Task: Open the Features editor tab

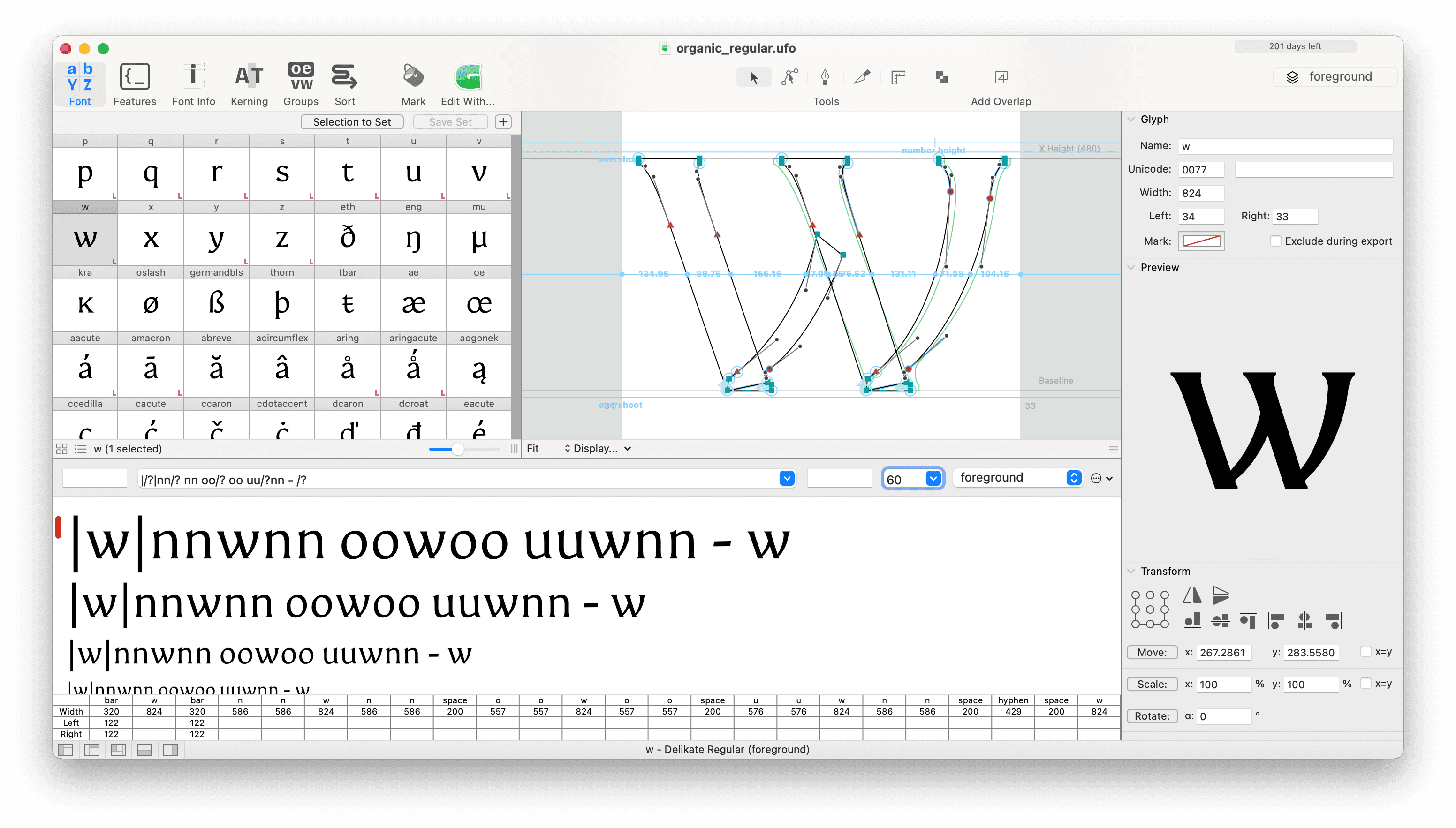Action: tap(135, 84)
